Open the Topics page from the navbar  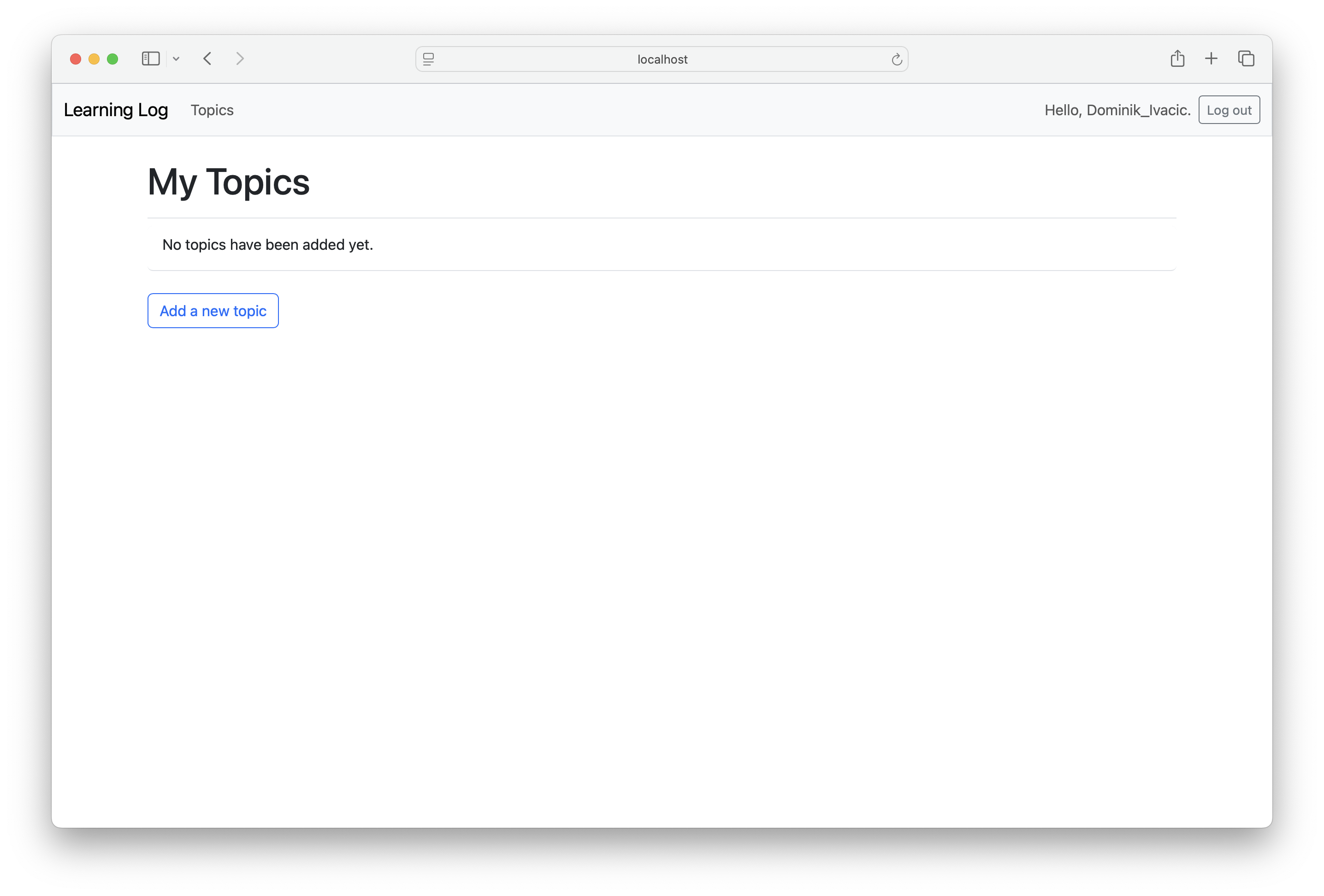(x=211, y=109)
